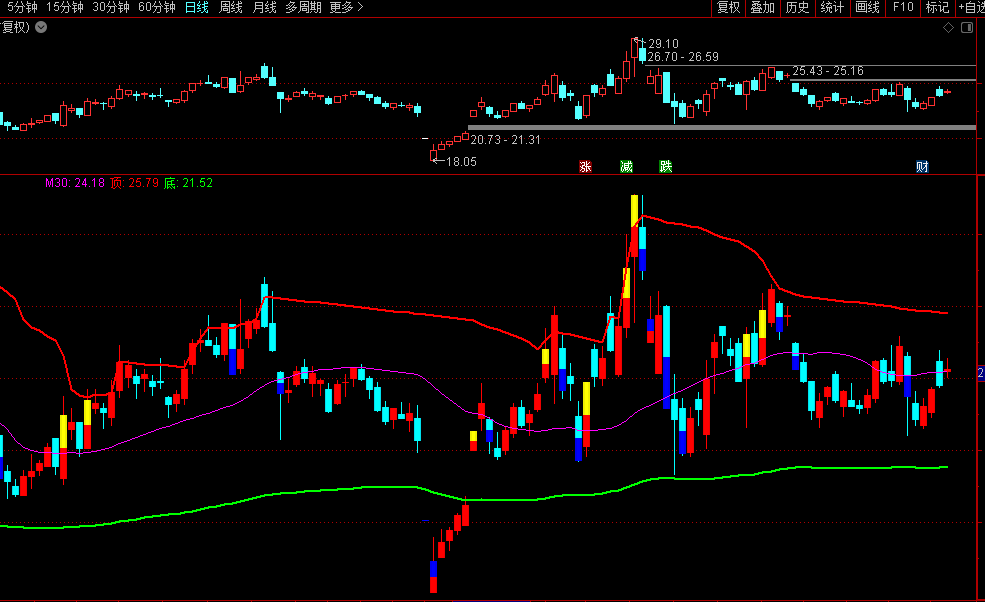Switch to 月线 monthly chart
Viewport: 985px width, 602px height.
(265, 8)
